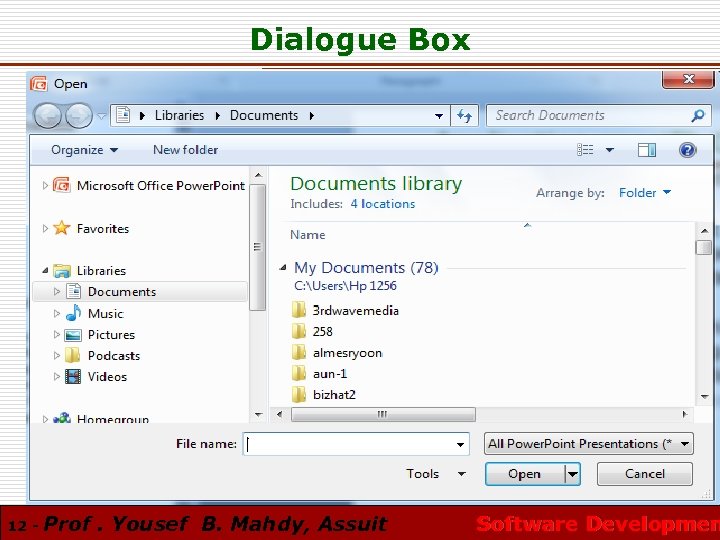Click the Name column header

[308, 235]
